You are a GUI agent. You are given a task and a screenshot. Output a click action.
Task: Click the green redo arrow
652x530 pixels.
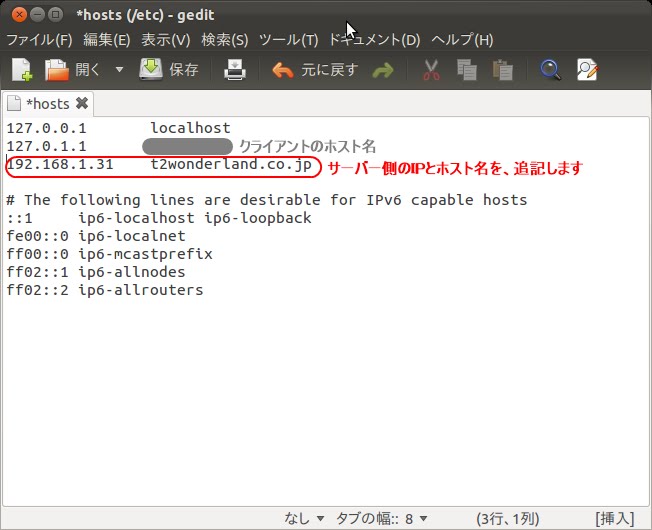pyautogui.click(x=383, y=70)
